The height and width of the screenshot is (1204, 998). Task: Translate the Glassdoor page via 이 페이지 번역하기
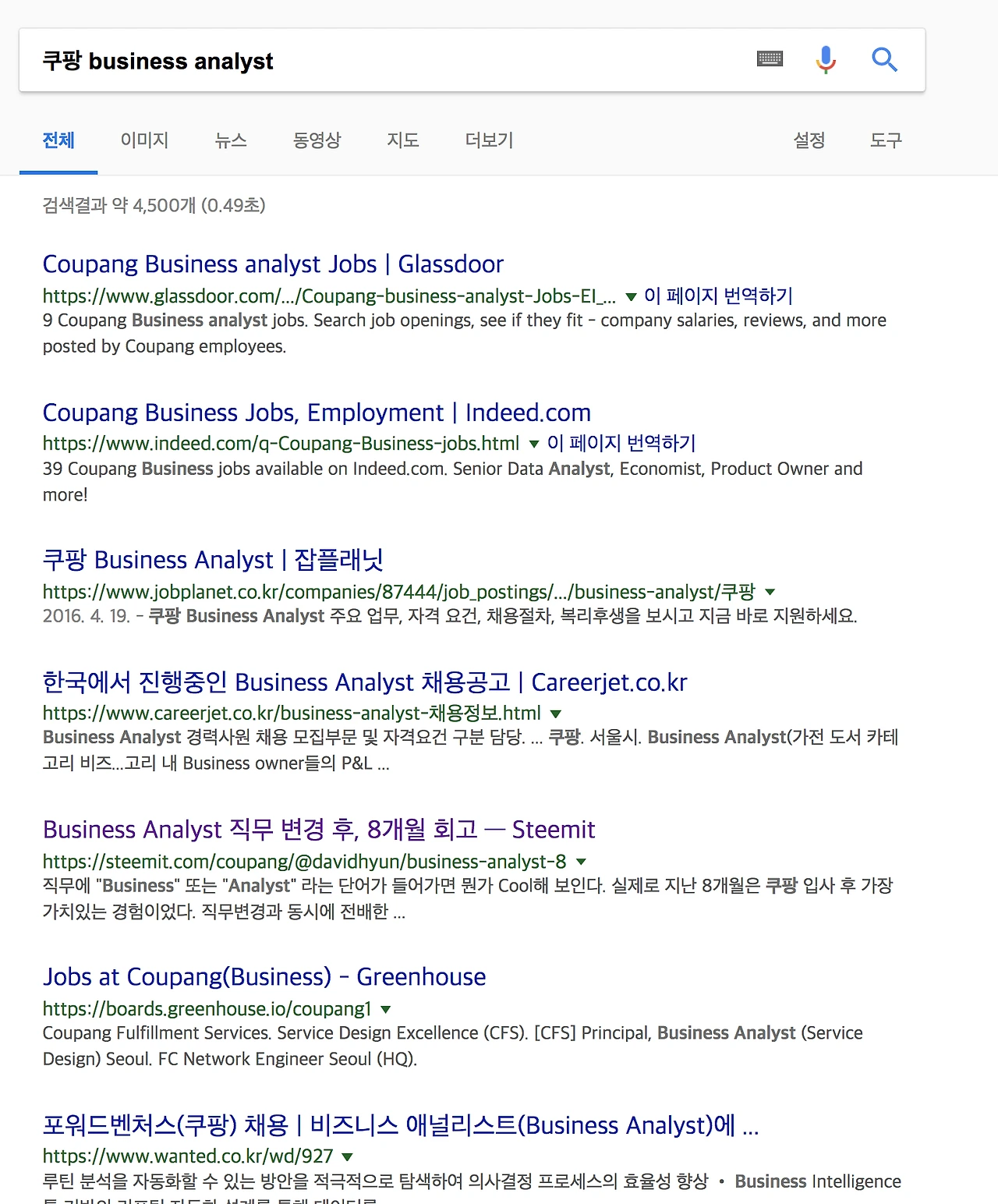pyautogui.click(x=718, y=296)
